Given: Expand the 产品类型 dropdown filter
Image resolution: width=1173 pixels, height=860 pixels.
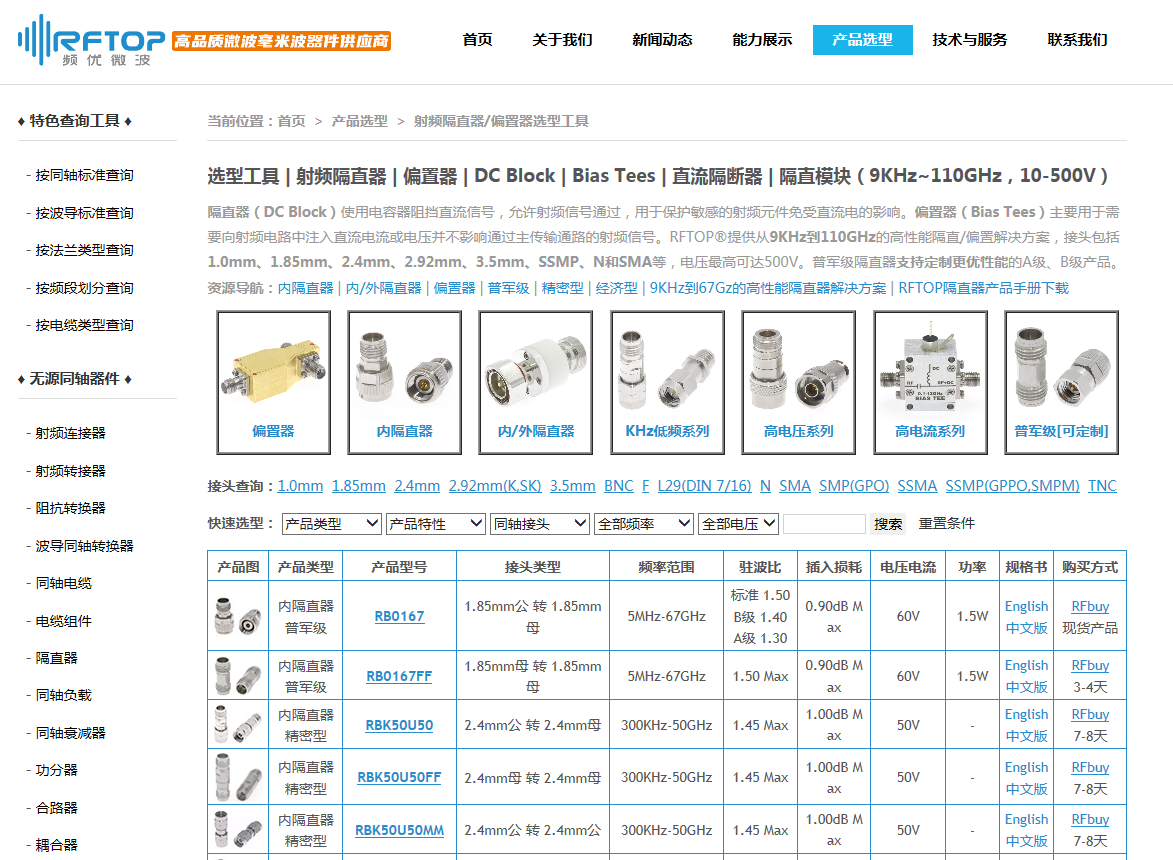Looking at the screenshot, I should pyautogui.click(x=331, y=523).
